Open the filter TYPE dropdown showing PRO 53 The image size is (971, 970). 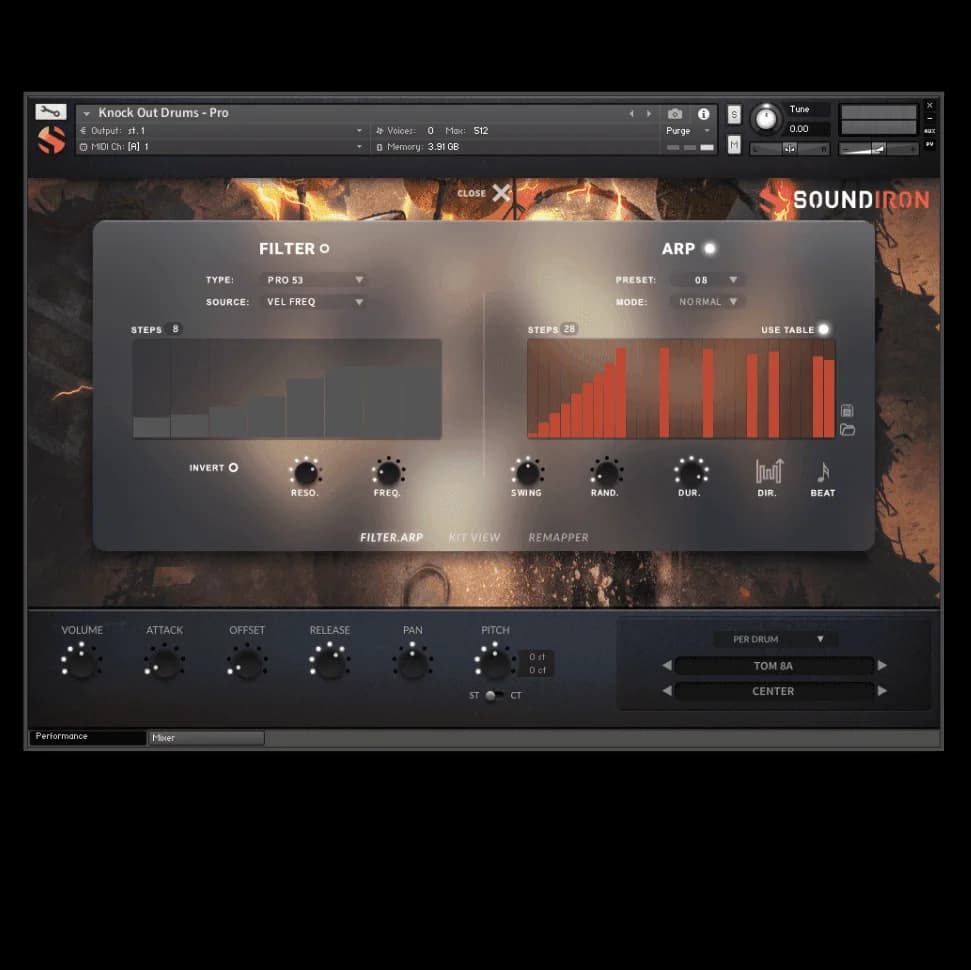315,280
